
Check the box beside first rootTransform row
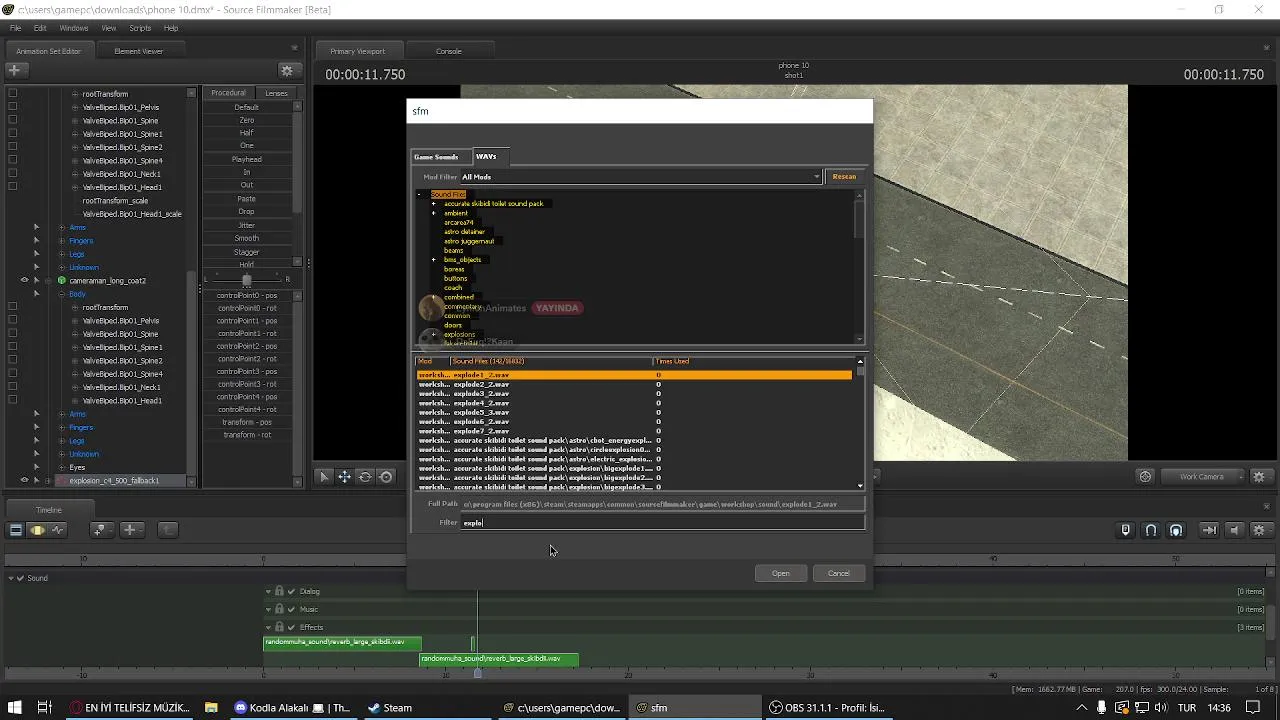[12, 94]
